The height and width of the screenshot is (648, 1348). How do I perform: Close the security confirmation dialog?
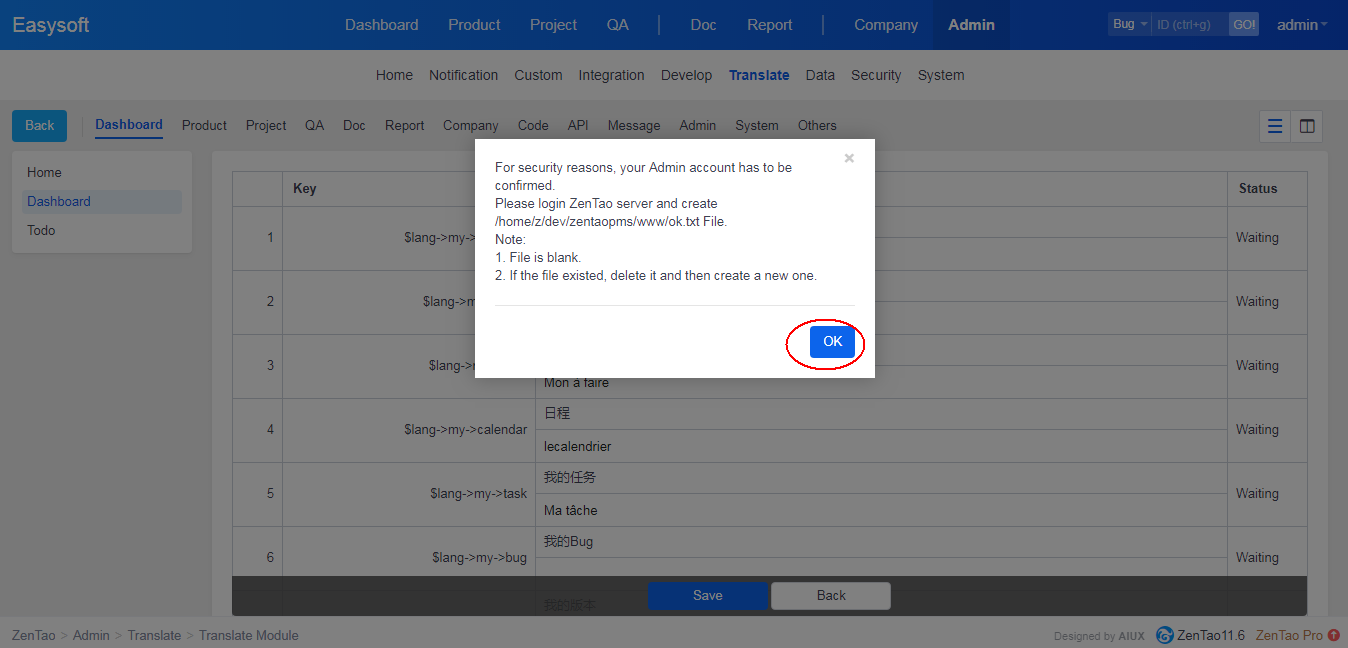click(849, 158)
